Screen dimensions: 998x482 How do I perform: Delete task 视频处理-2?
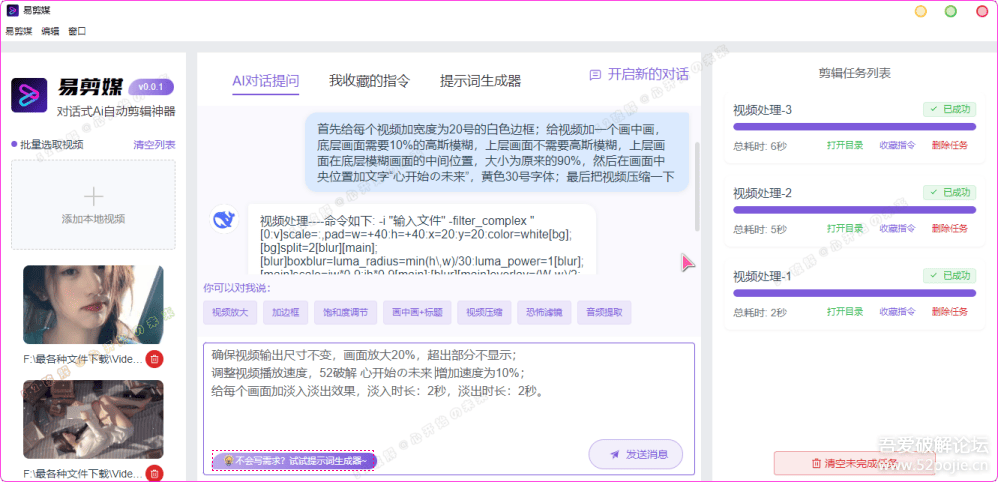pos(950,228)
